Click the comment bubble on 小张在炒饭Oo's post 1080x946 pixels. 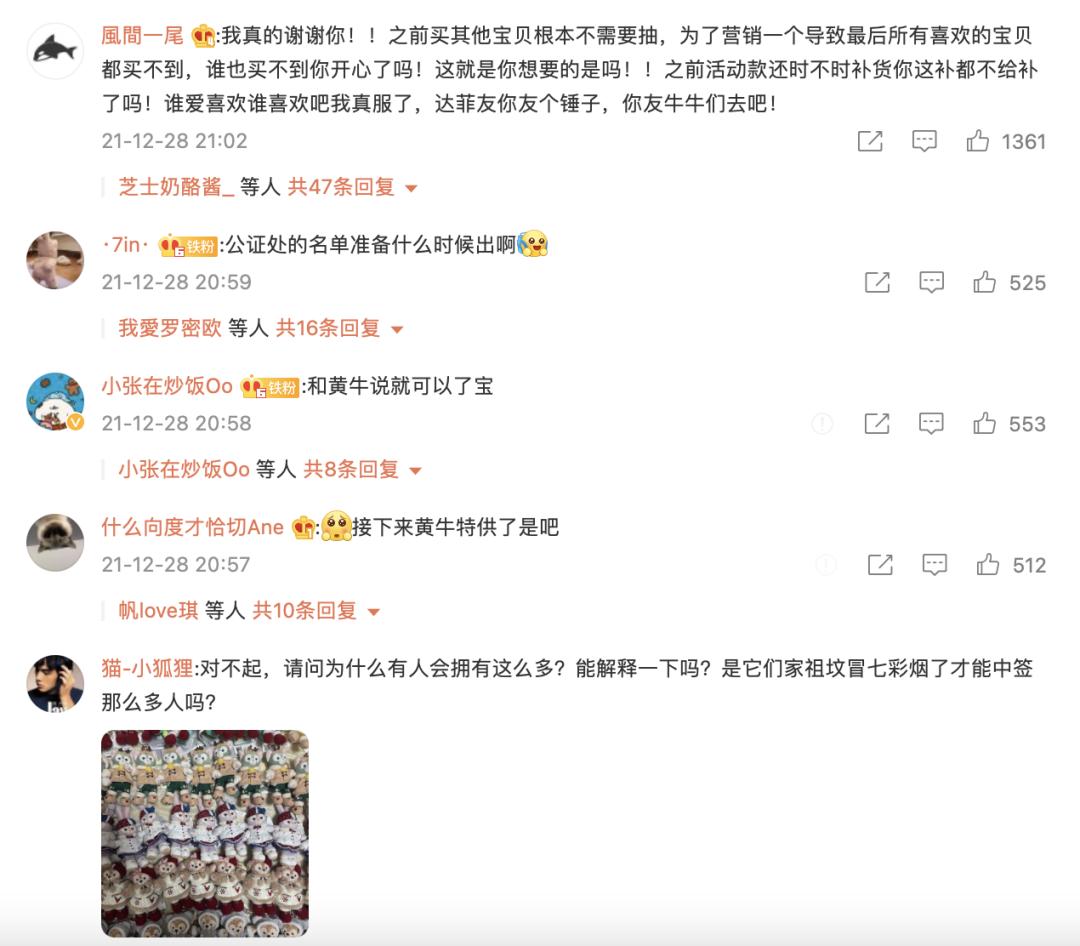point(931,424)
